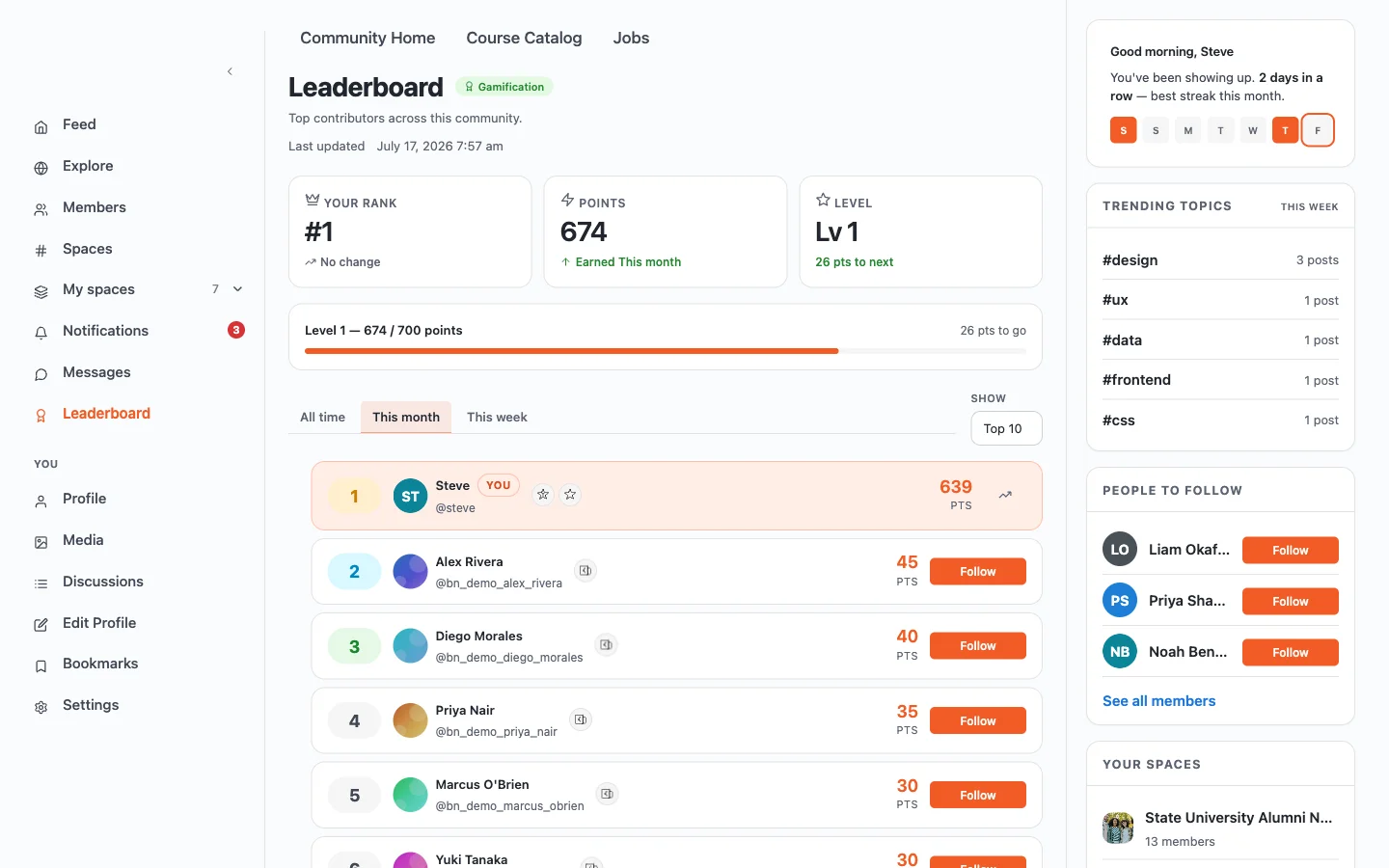1389x868 pixels.
Task: Click Liam Okaf...'s LO avatar
Action: point(1120,550)
